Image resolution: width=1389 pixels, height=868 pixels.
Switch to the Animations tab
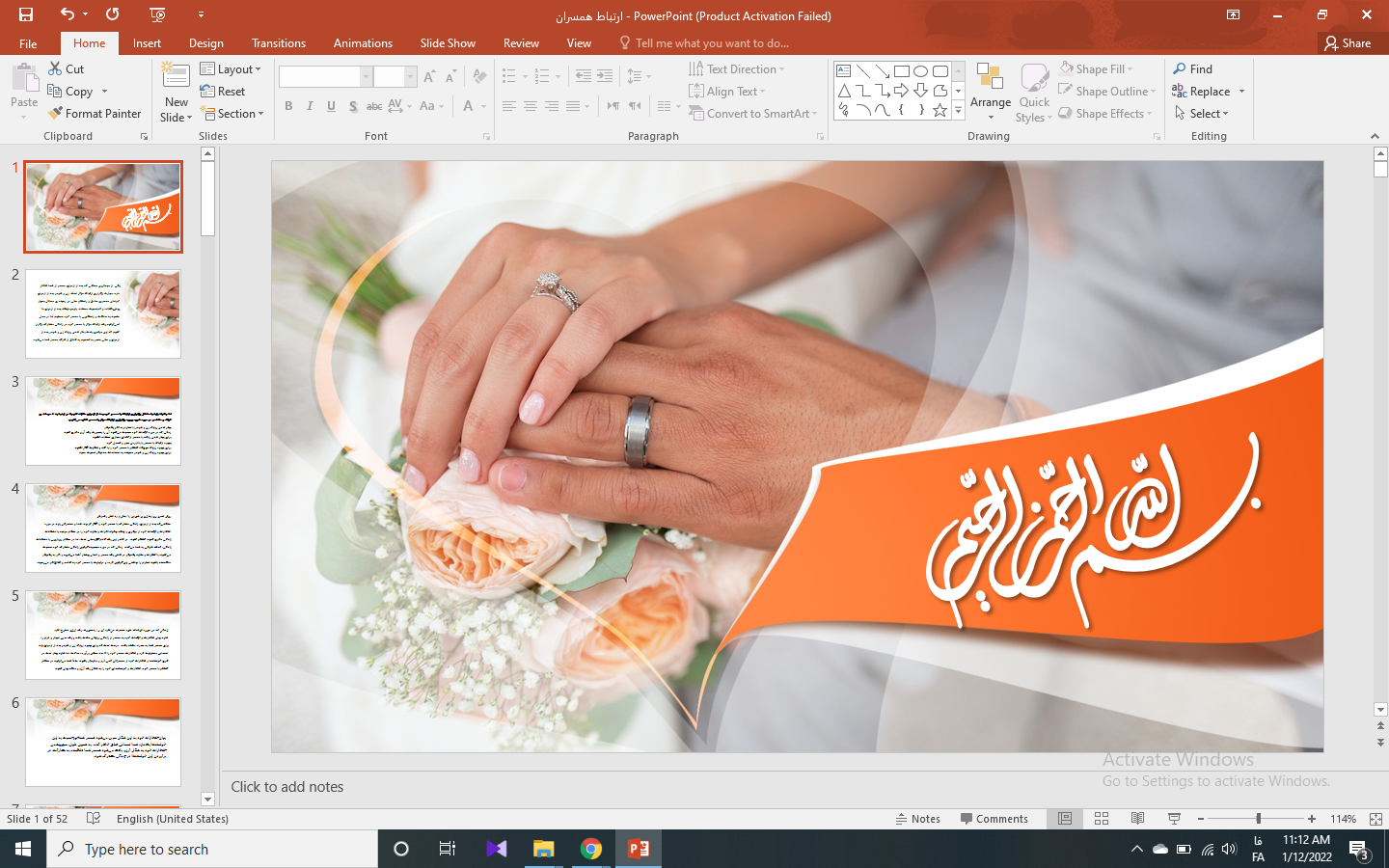[363, 43]
